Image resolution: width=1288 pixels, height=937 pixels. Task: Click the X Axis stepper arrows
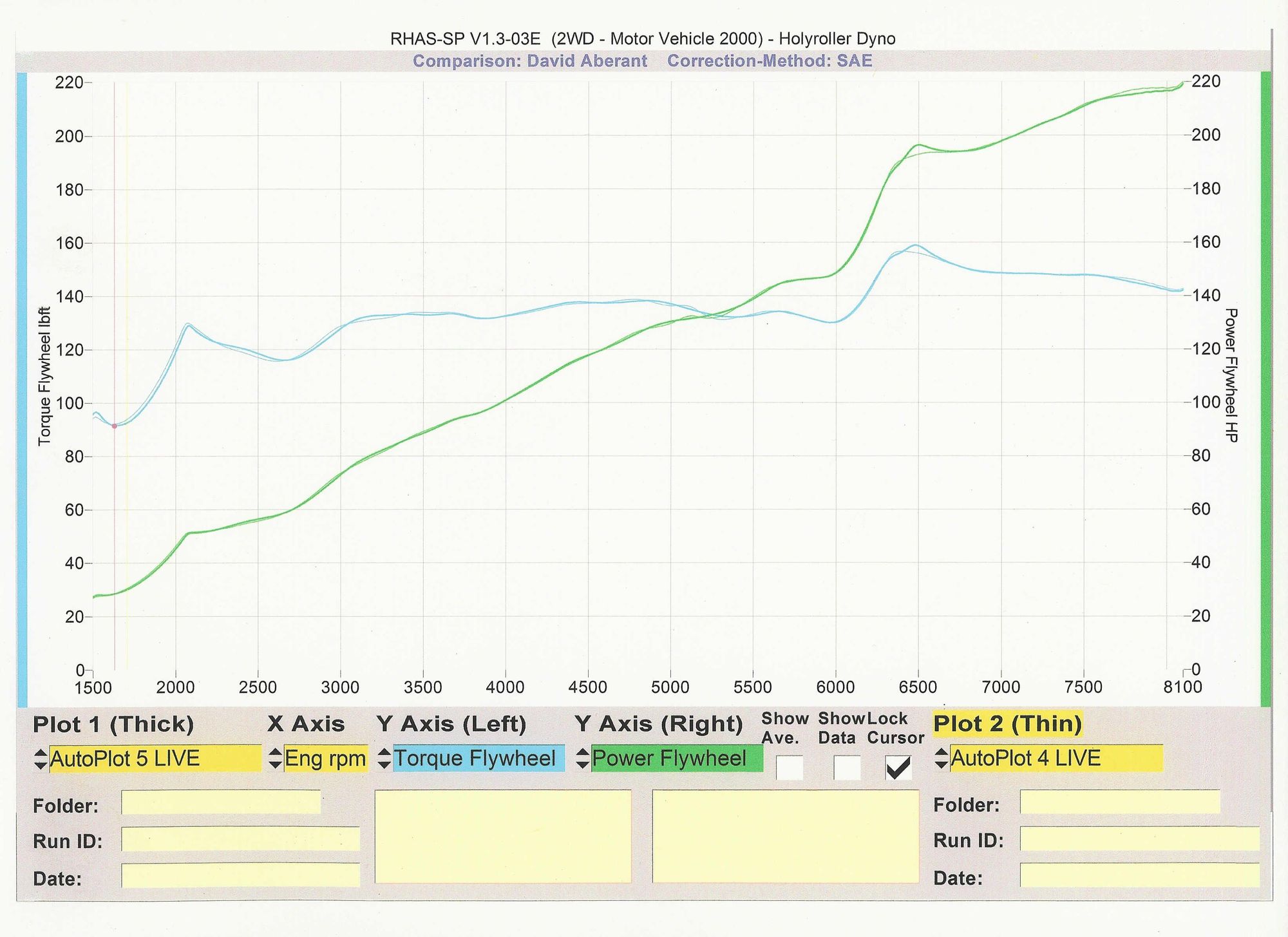pos(275,758)
